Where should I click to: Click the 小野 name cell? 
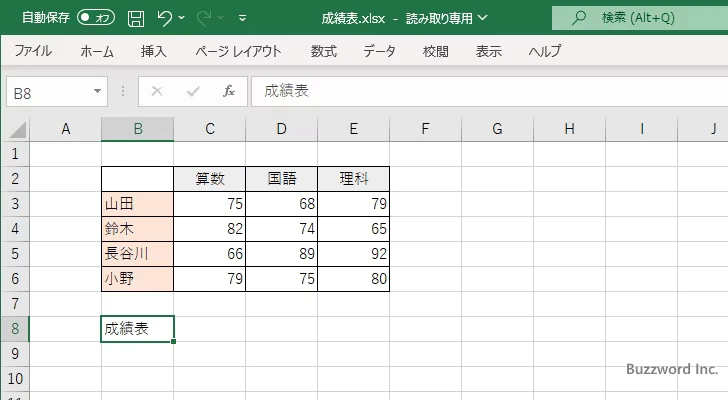coord(137,279)
